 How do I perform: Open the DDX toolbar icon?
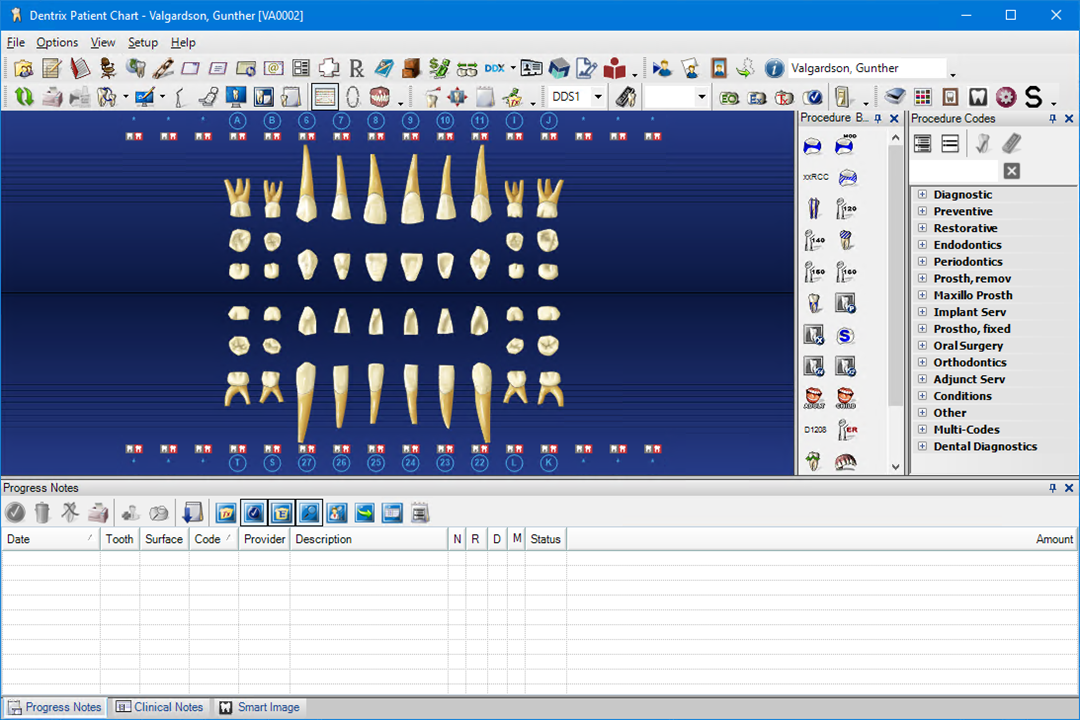(x=494, y=69)
